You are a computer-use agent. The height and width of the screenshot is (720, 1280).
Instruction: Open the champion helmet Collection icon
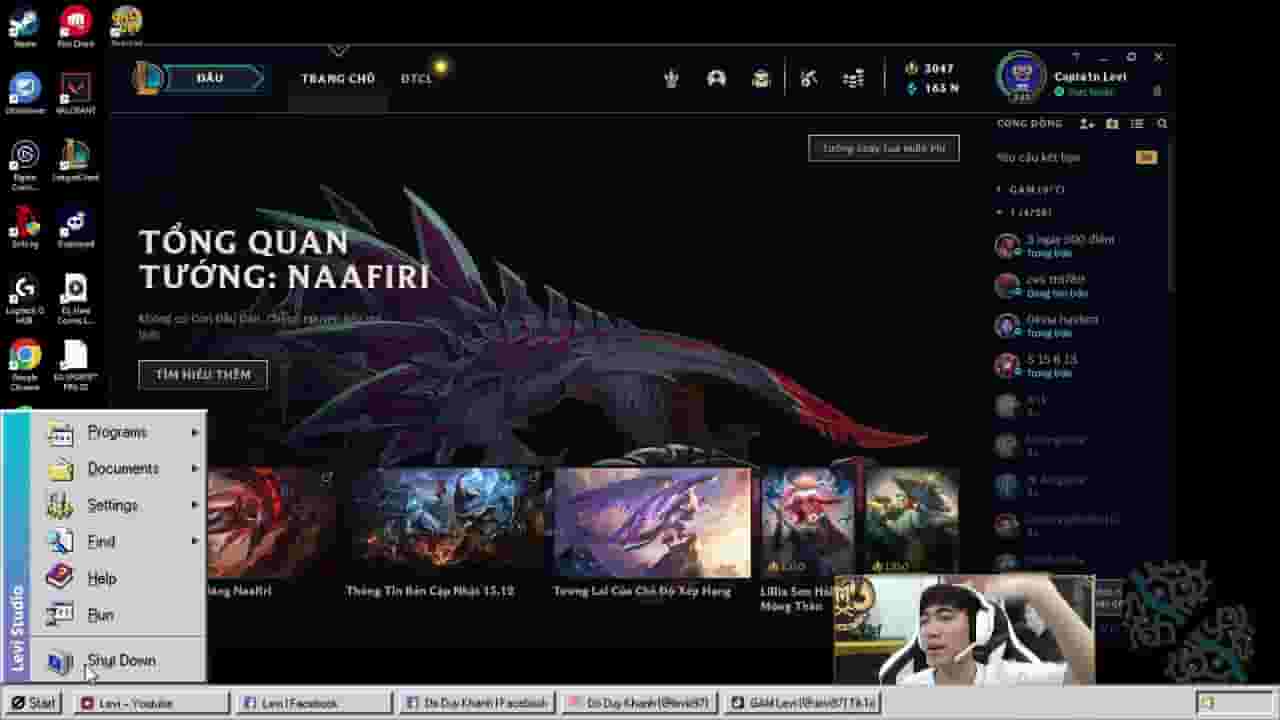716,78
